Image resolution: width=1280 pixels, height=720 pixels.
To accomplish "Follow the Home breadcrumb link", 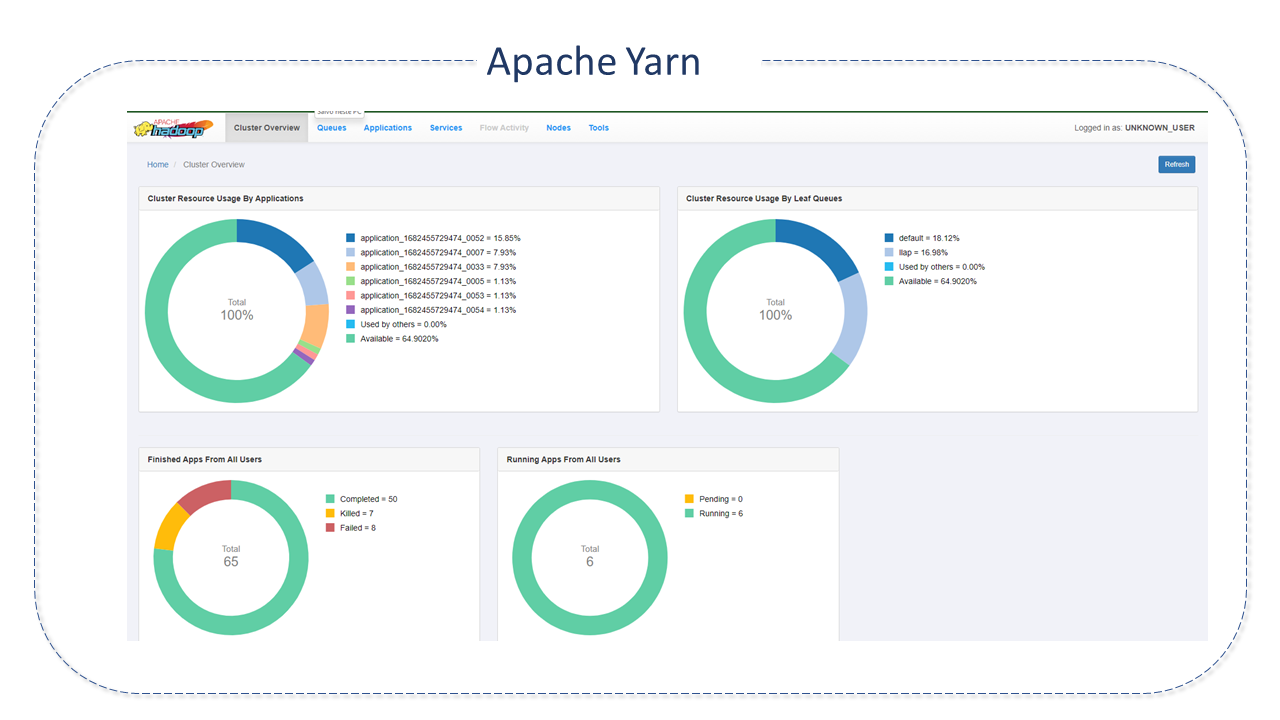I will [158, 165].
